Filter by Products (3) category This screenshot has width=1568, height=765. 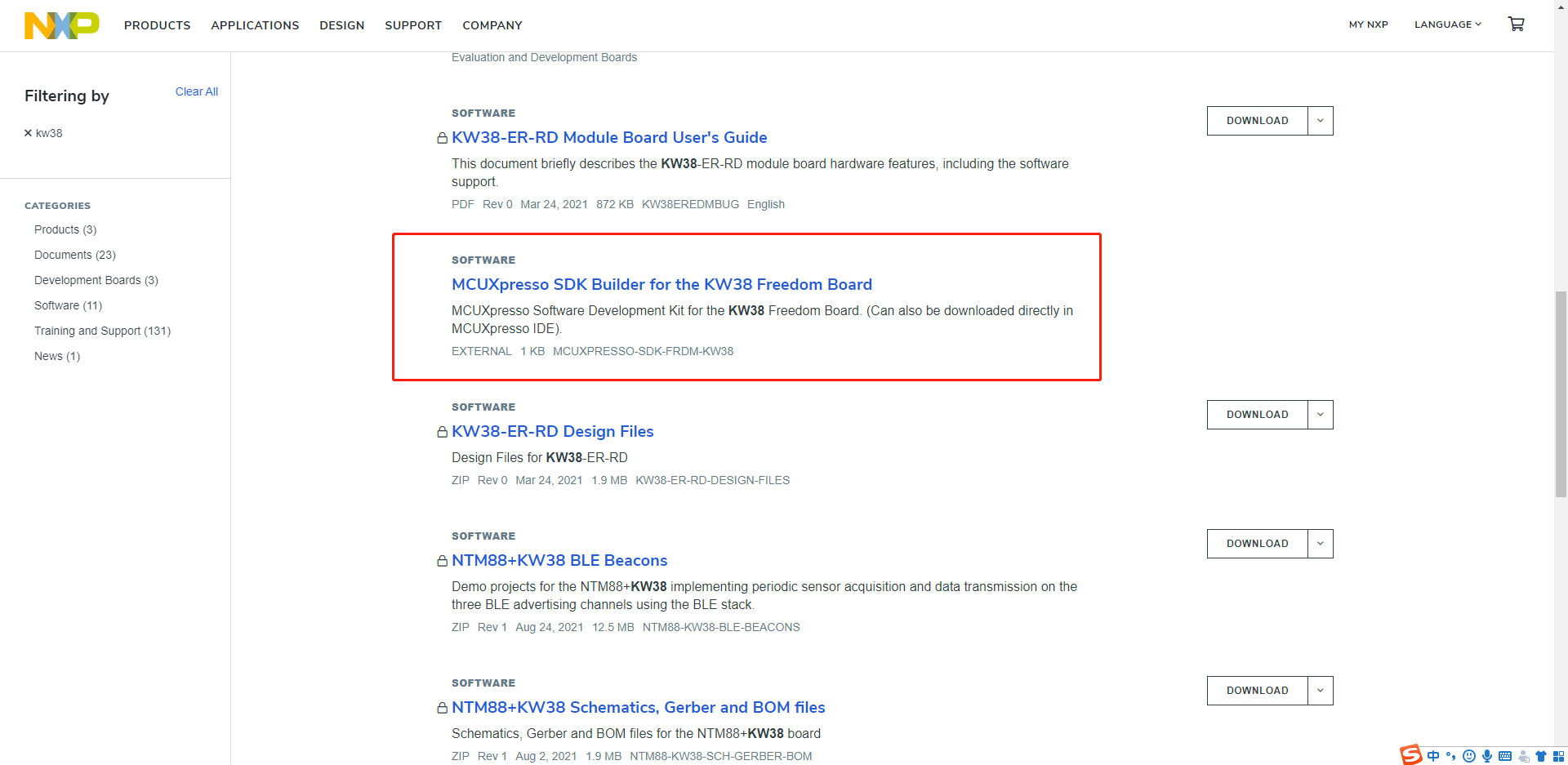click(65, 229)
